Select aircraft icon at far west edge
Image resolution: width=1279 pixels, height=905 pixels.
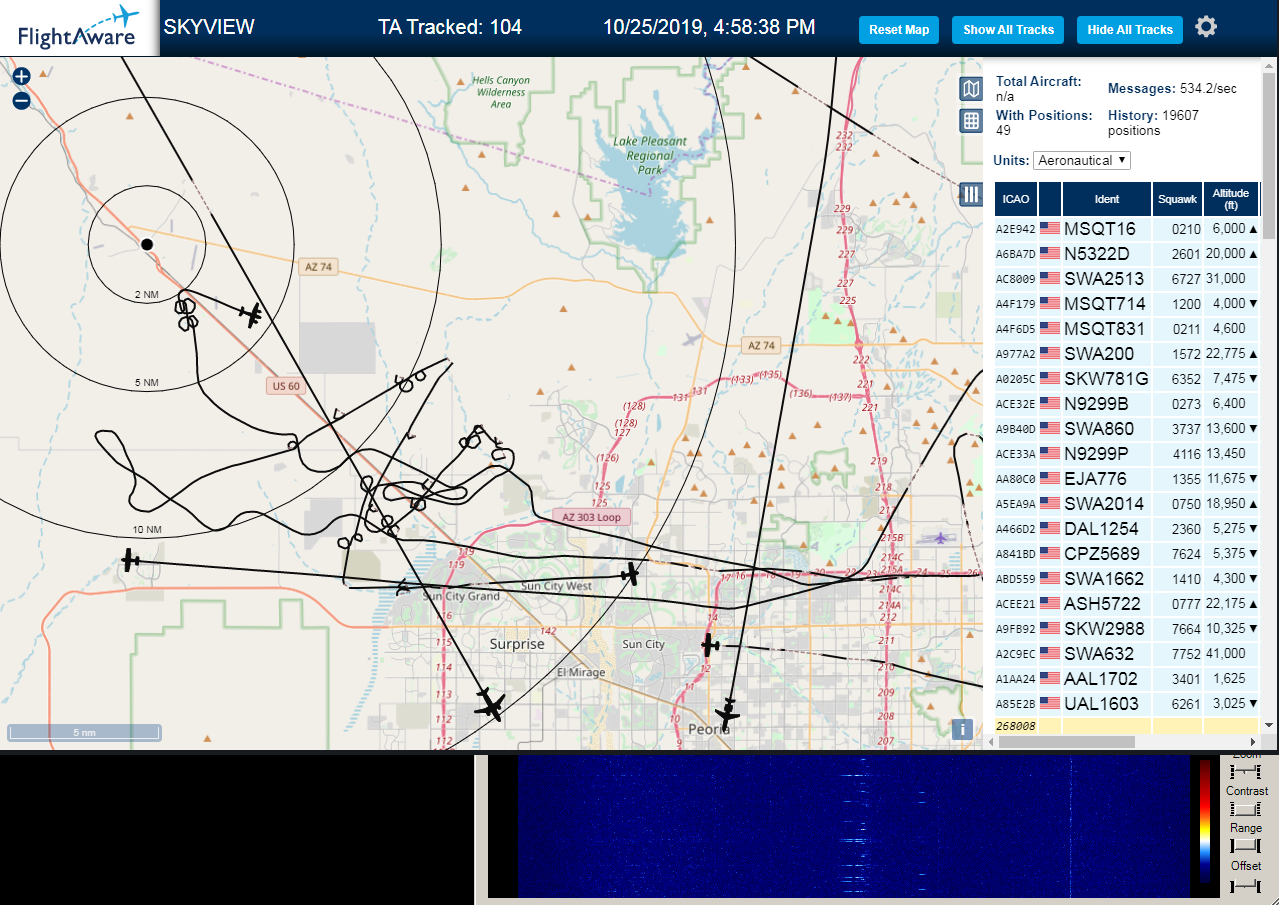tap(131, 560)
